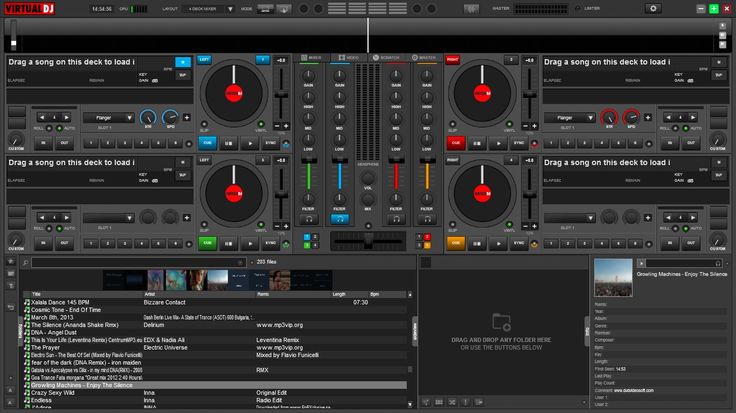Click the crossfader slider at mixer bottom

[x=367, y=242]
